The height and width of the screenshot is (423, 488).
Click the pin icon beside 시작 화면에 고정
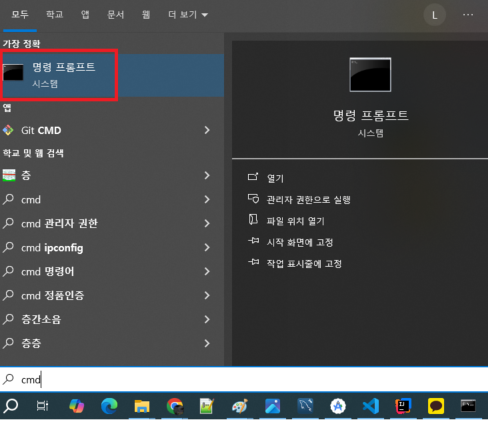[254, 241]
